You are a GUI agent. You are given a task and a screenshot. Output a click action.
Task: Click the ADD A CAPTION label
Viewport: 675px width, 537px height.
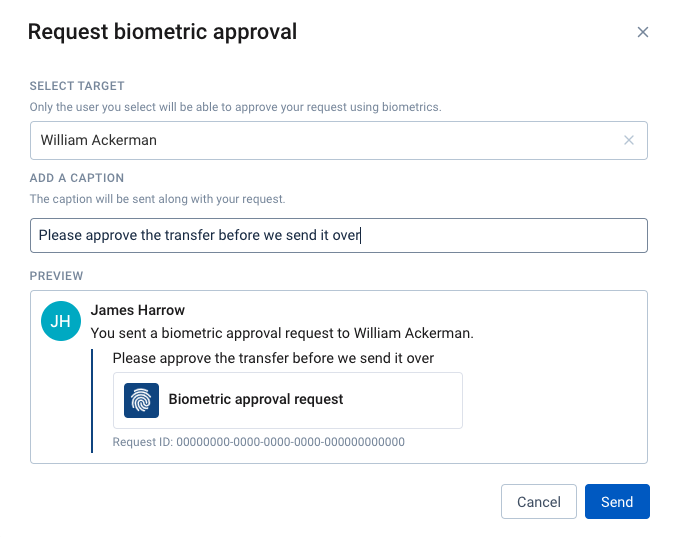pos(77,178)
